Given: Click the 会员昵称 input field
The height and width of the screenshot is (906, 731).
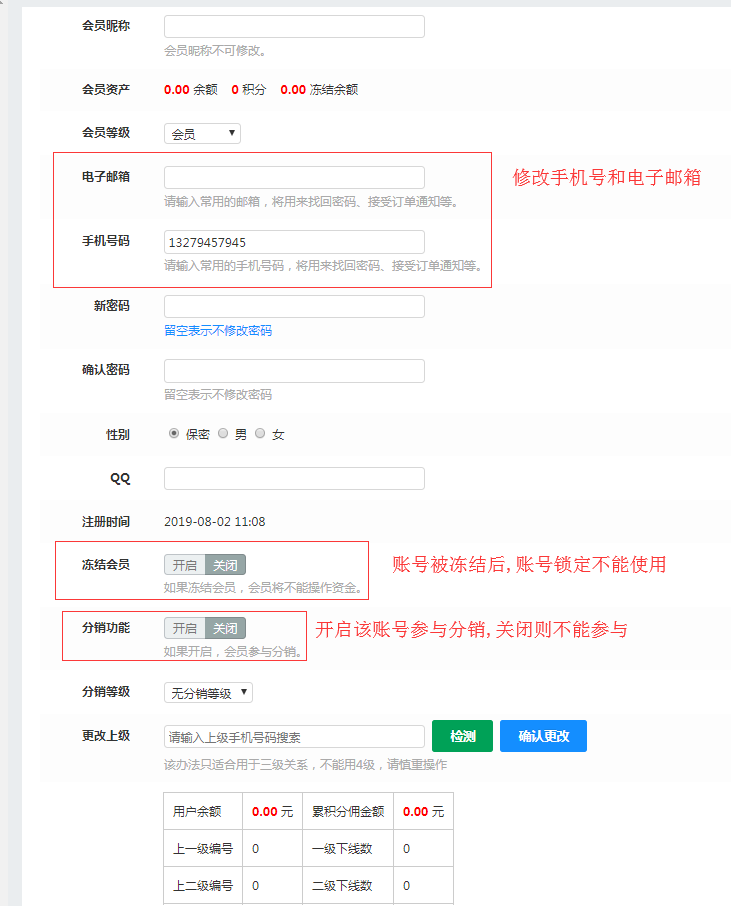Looking at the screenshot, I should coord(294,27).
